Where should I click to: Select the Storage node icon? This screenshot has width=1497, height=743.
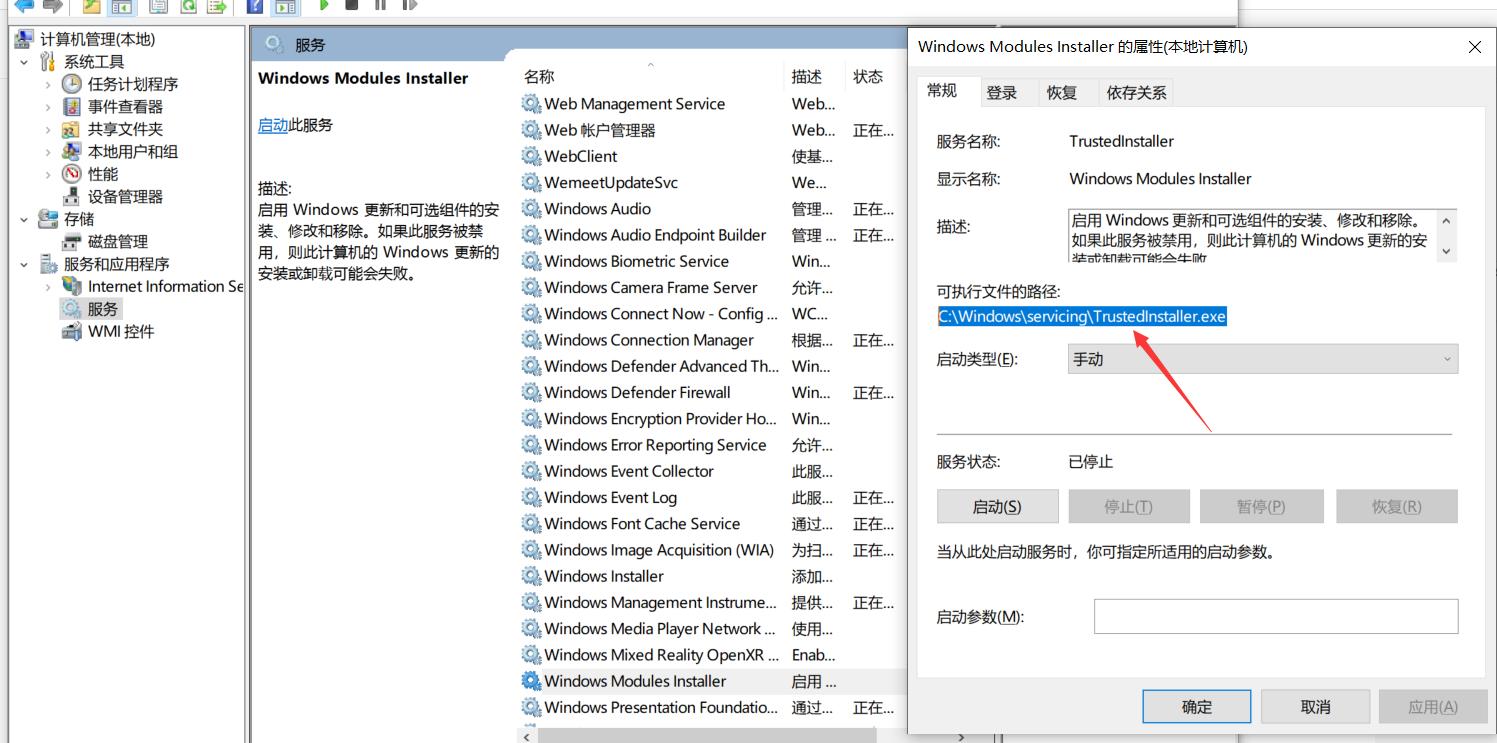pos(48,219)
